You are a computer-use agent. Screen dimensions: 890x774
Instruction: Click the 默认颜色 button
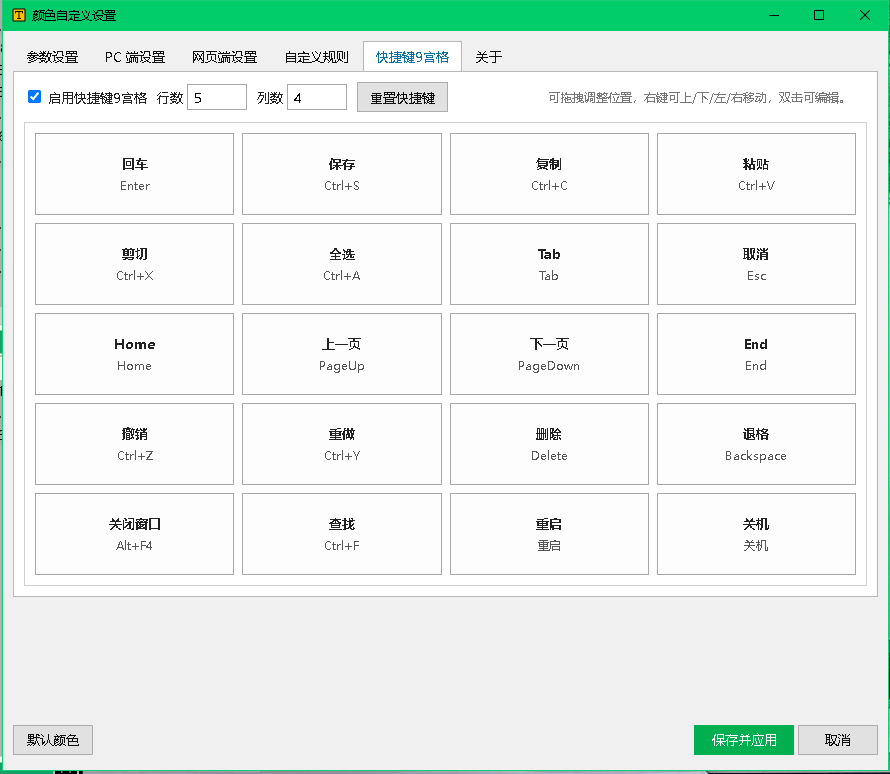[x=53, y=740]
